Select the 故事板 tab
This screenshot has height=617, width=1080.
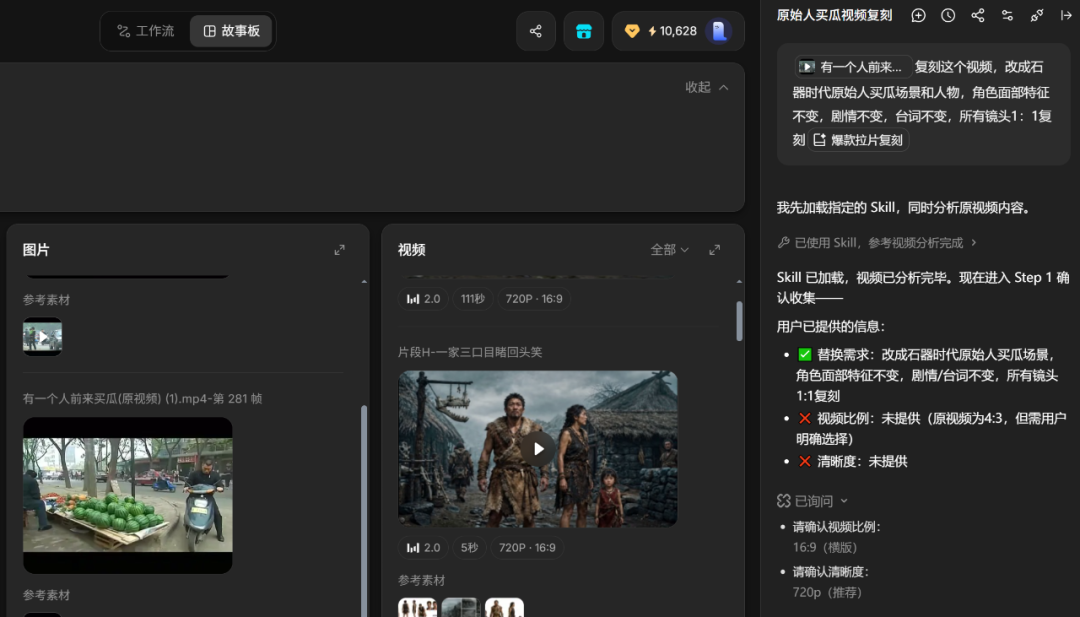[231, 31]
